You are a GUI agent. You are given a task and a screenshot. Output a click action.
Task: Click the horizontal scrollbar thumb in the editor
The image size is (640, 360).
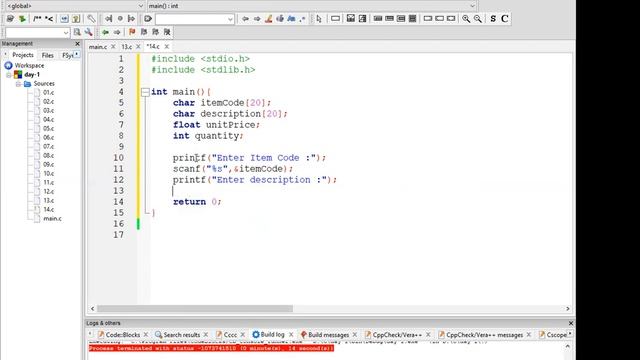pos(195,309)
